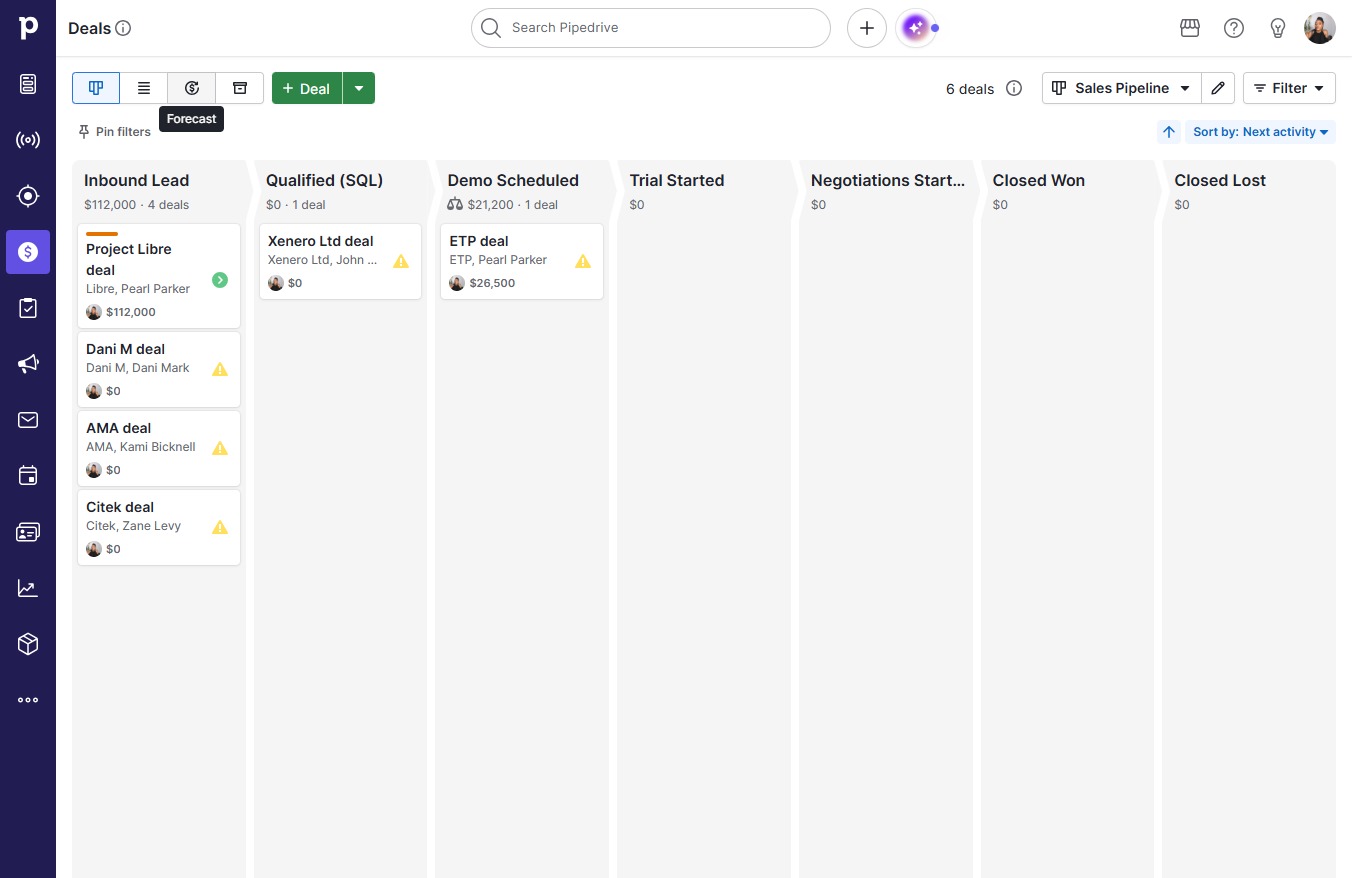Click the Search Pipedrive field
This screenshot has height=878, width=1352.
coord(651,28)
